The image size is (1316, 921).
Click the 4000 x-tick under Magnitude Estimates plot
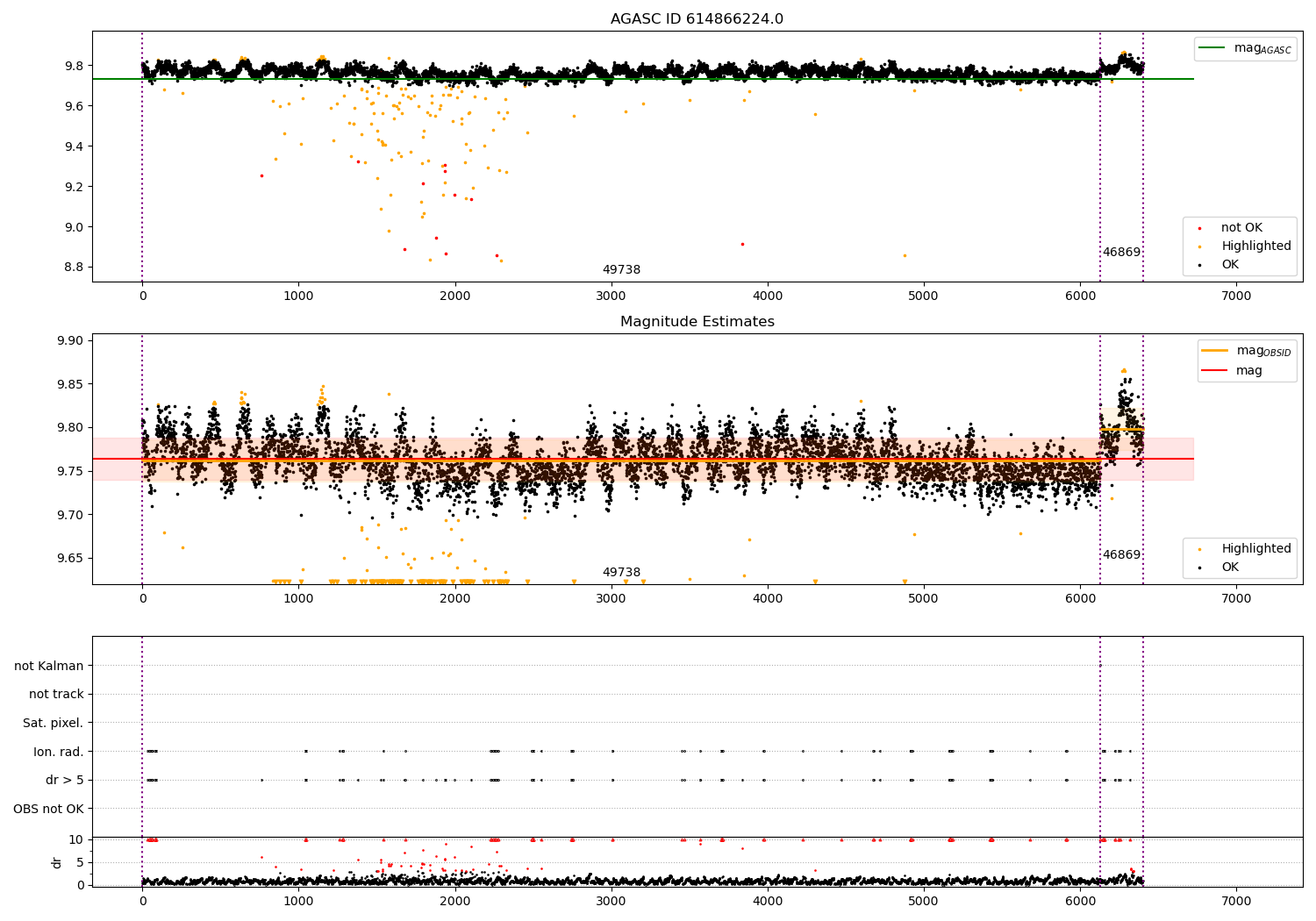[768, 599]
